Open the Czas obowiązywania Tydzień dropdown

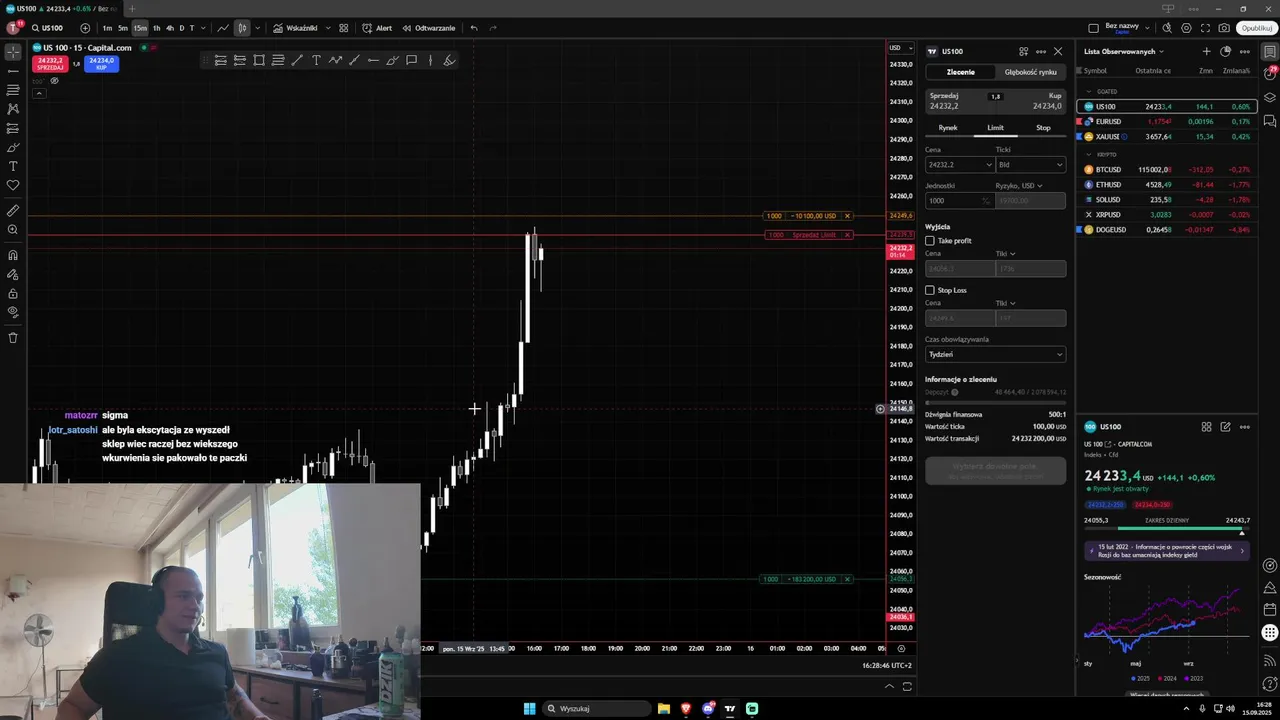tap(995, 354)
